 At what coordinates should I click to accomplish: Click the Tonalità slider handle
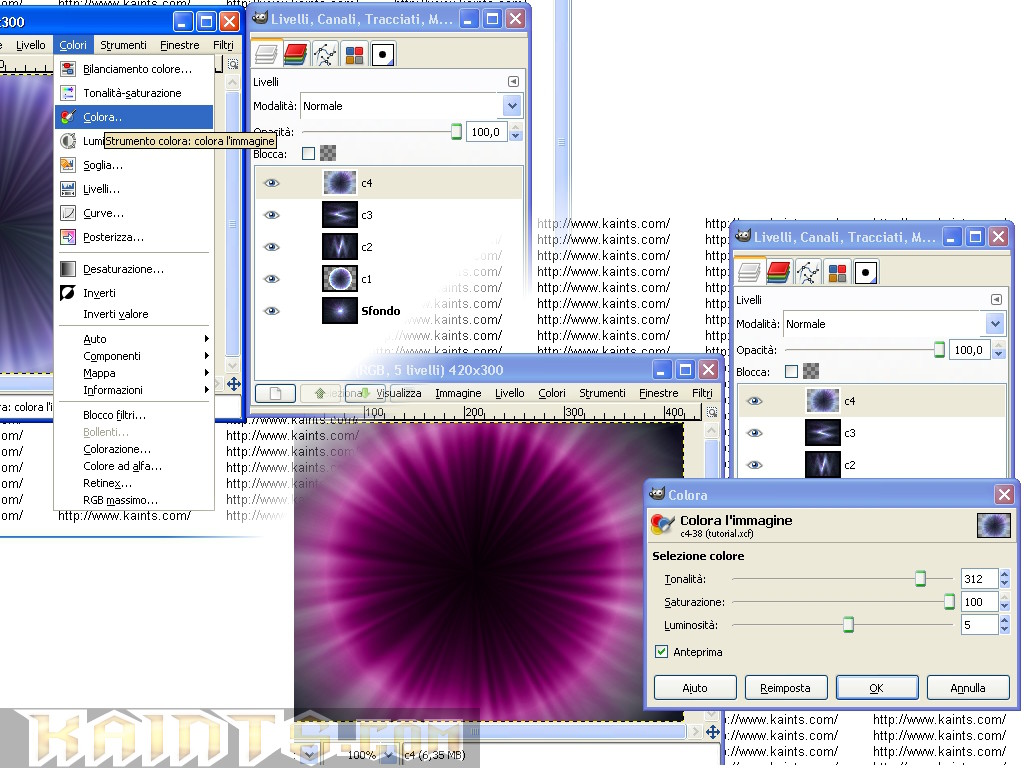click(x=920, y=579)
